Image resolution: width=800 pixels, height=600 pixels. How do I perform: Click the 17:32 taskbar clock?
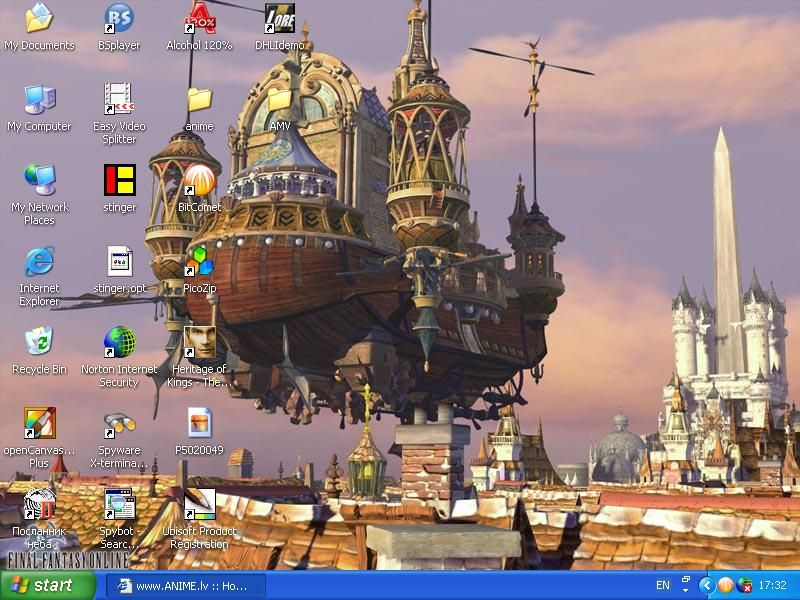772,585
